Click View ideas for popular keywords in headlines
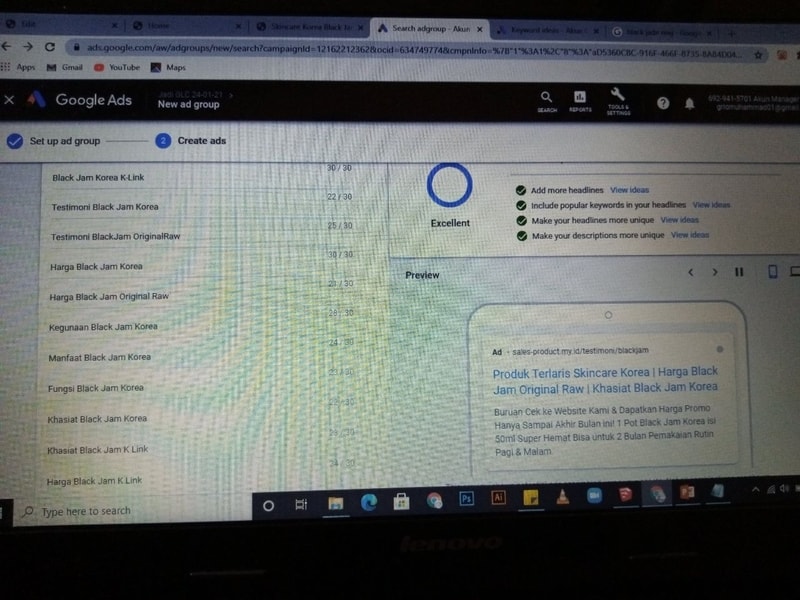The height and width of the screenshot is (600, 800). [x=711, y=205]
